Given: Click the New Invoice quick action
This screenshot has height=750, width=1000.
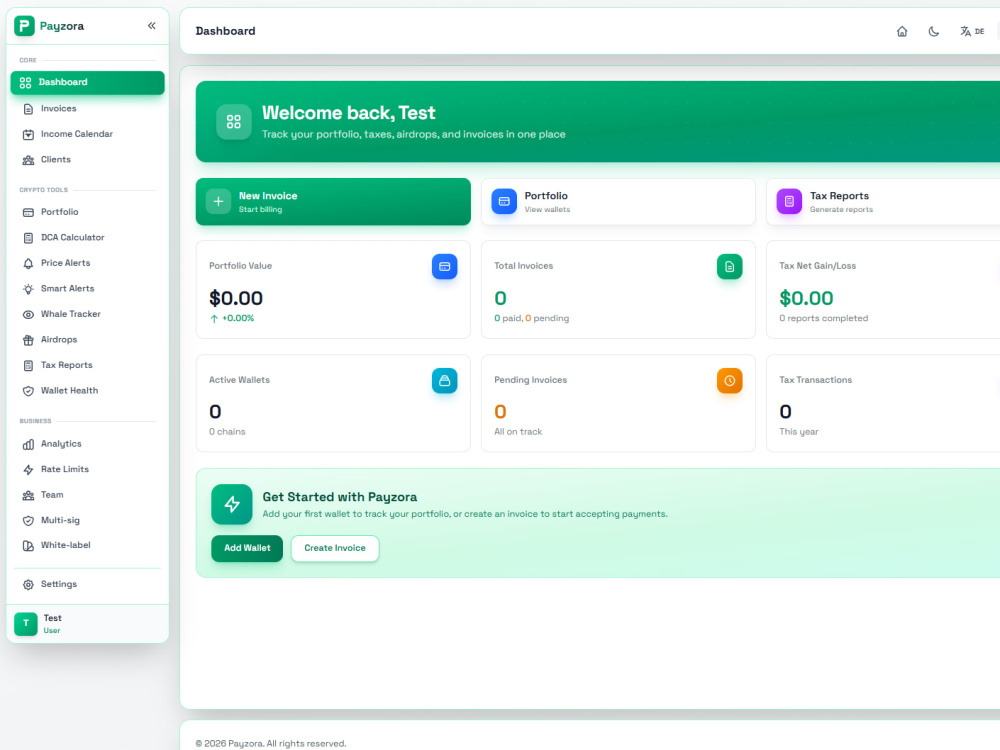Looking at the screenshot, I should point(333,202).
